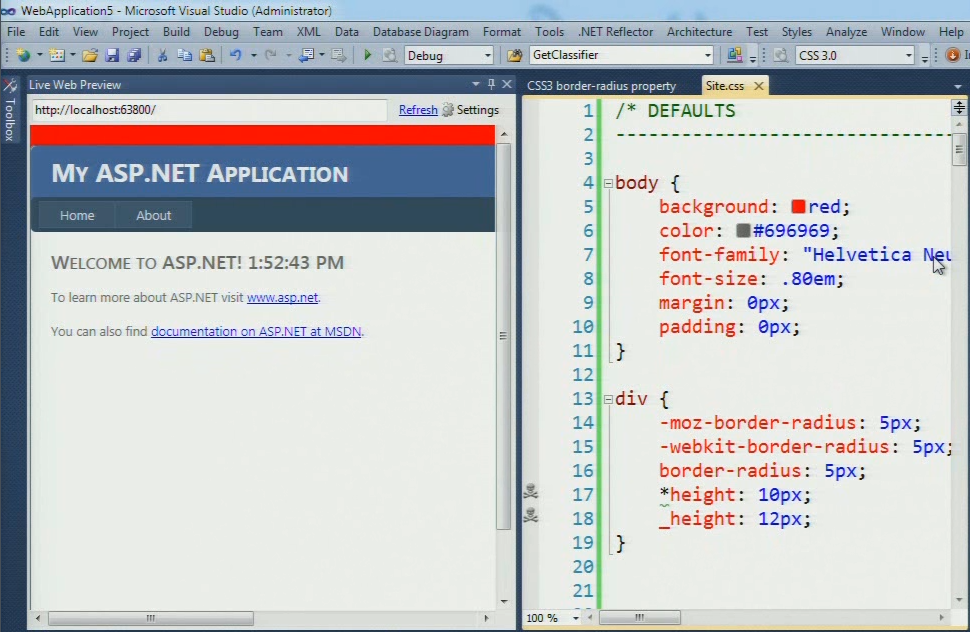The image size is (970, 632).
Task: Switch to the CSS3 border-radius property tab
Action: 601,86
